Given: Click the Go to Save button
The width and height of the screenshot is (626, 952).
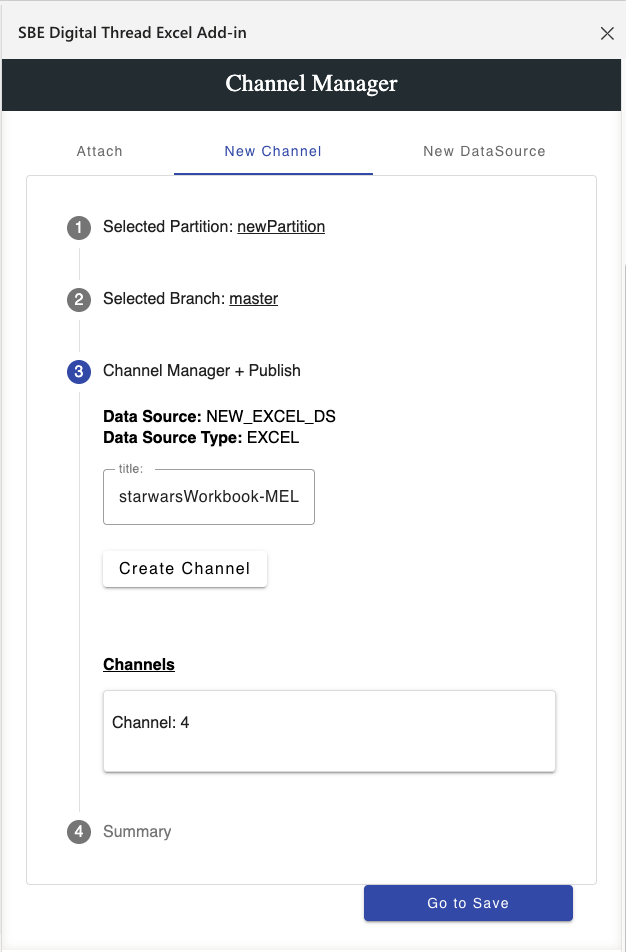Looking at the screenshot, I should [468, 903].
